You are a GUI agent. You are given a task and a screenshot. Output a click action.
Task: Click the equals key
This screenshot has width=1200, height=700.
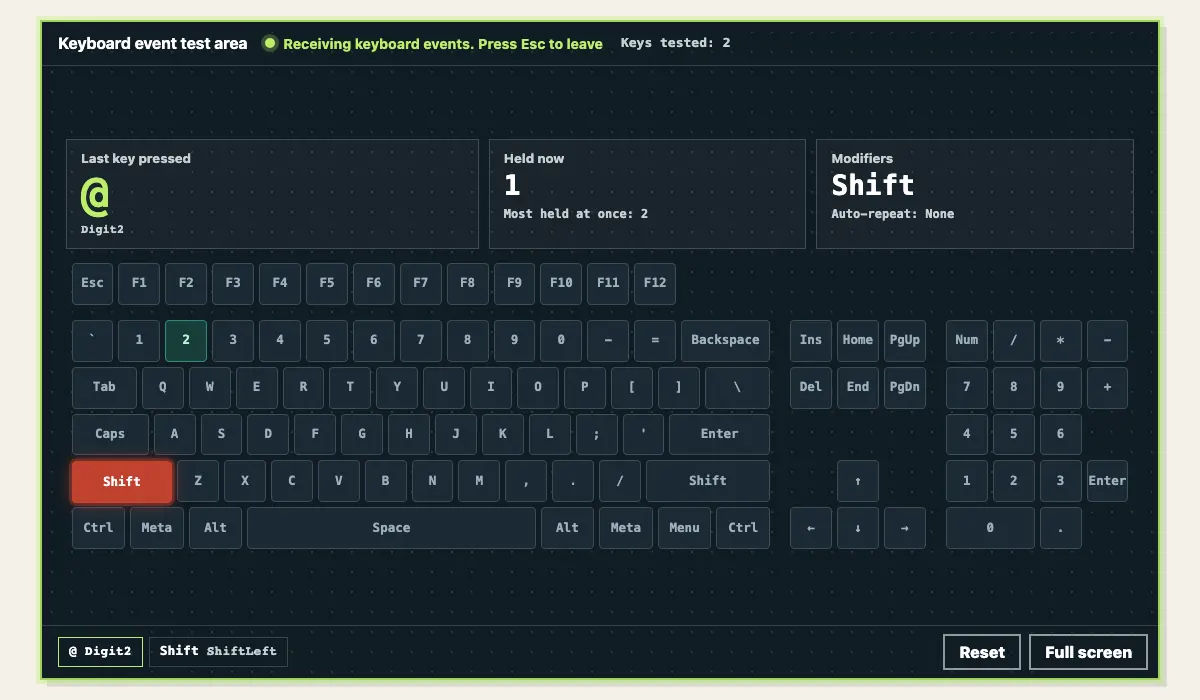(655, 340)
